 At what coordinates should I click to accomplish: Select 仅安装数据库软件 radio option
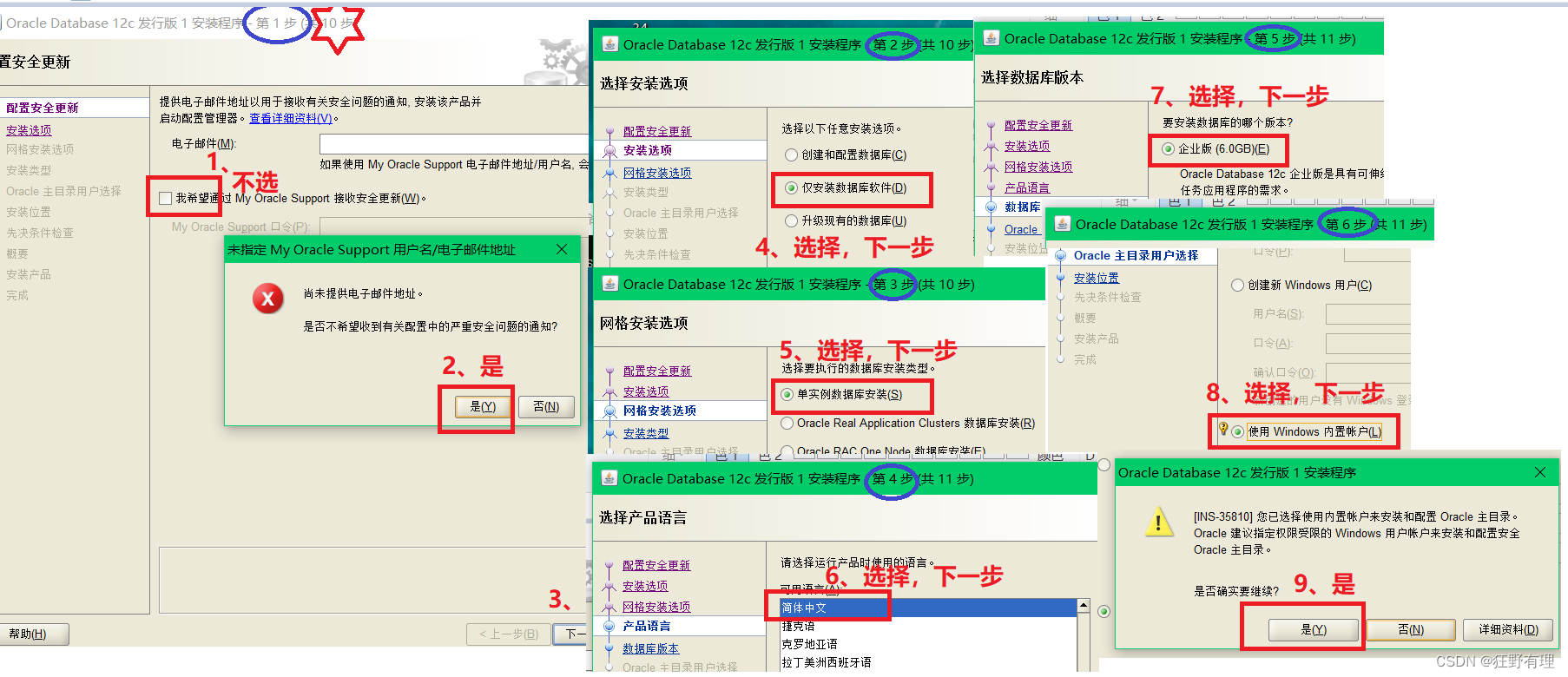point(791,188)
